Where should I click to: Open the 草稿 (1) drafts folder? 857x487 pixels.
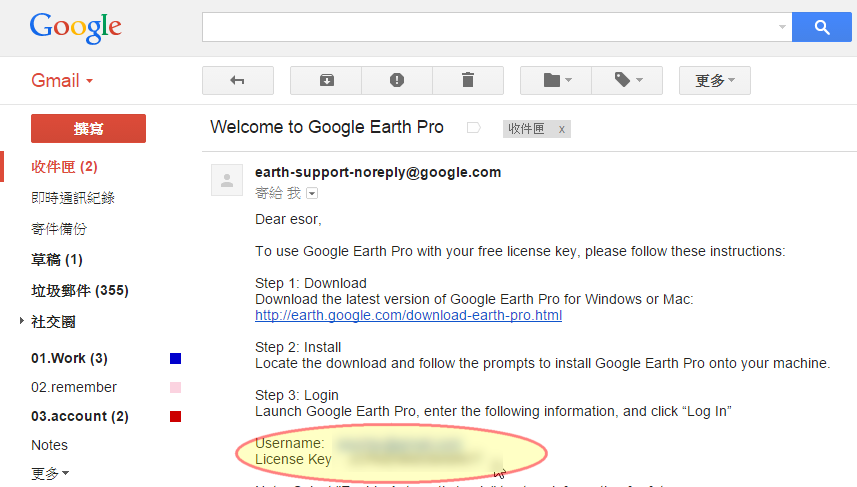click(57, 260)
